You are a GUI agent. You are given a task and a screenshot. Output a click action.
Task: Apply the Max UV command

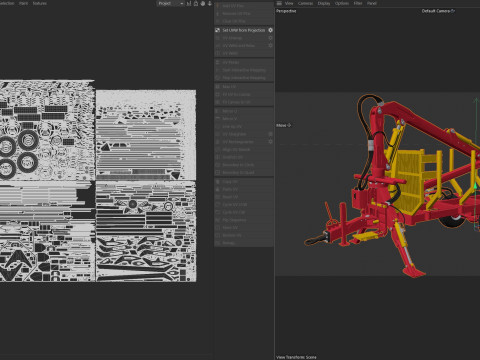tap(244, 87)
